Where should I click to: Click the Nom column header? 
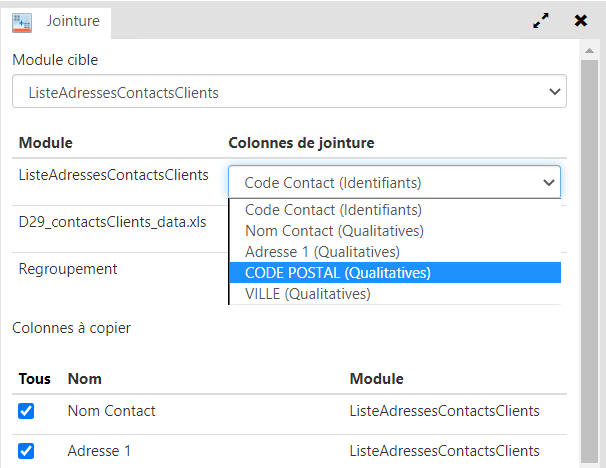(x=85, y=379)
